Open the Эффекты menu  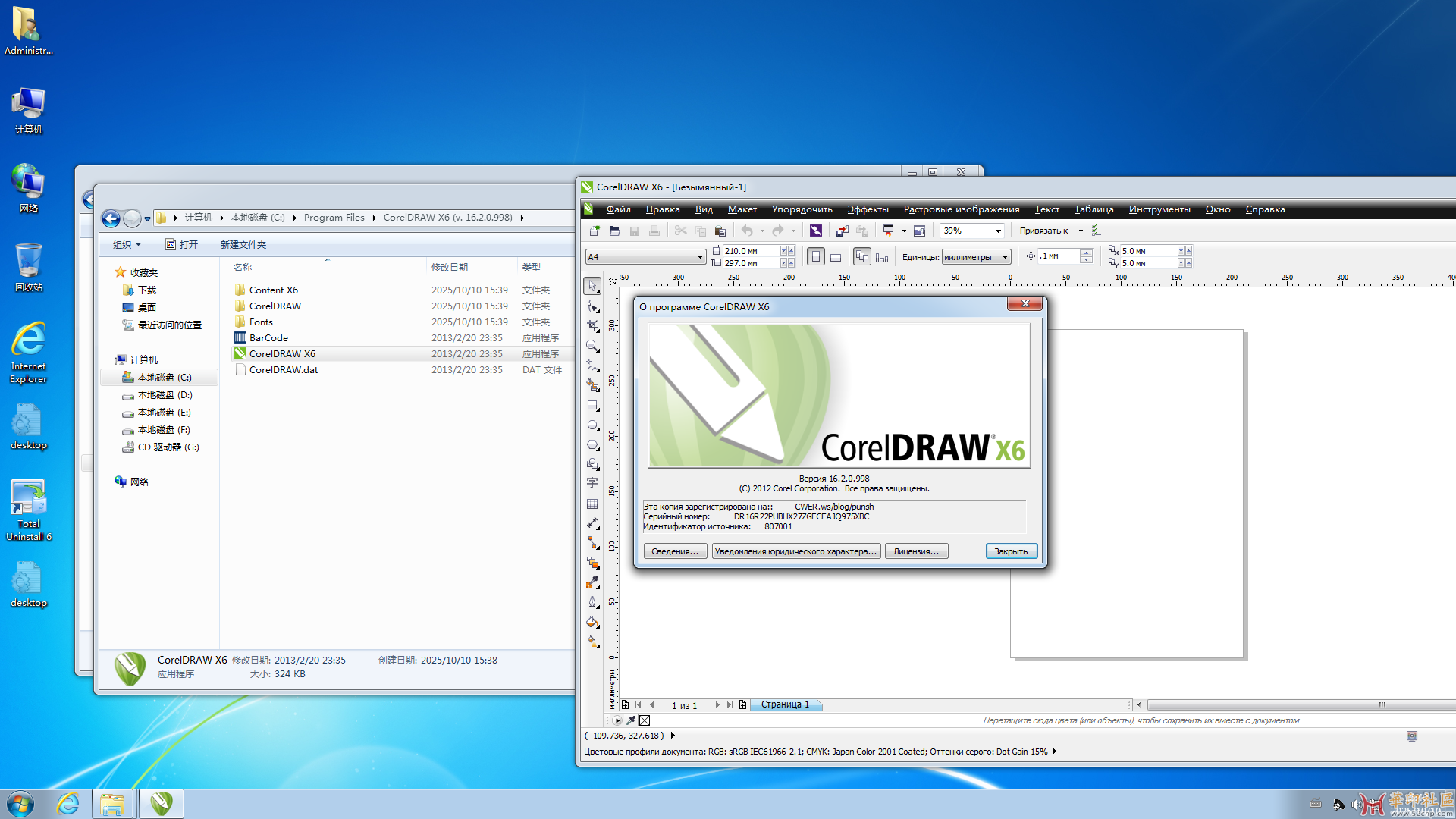point(868,209)
